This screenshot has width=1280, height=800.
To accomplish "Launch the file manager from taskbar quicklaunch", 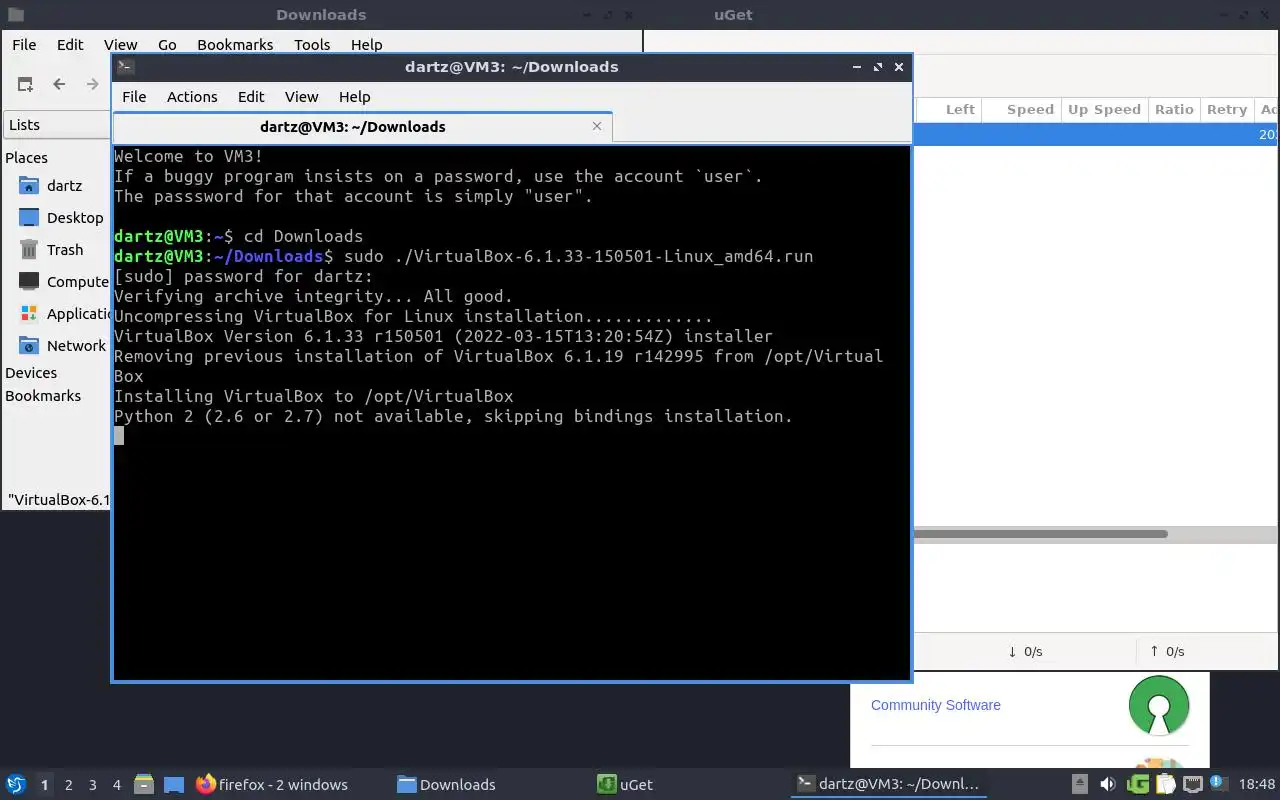I will (144, 785).
